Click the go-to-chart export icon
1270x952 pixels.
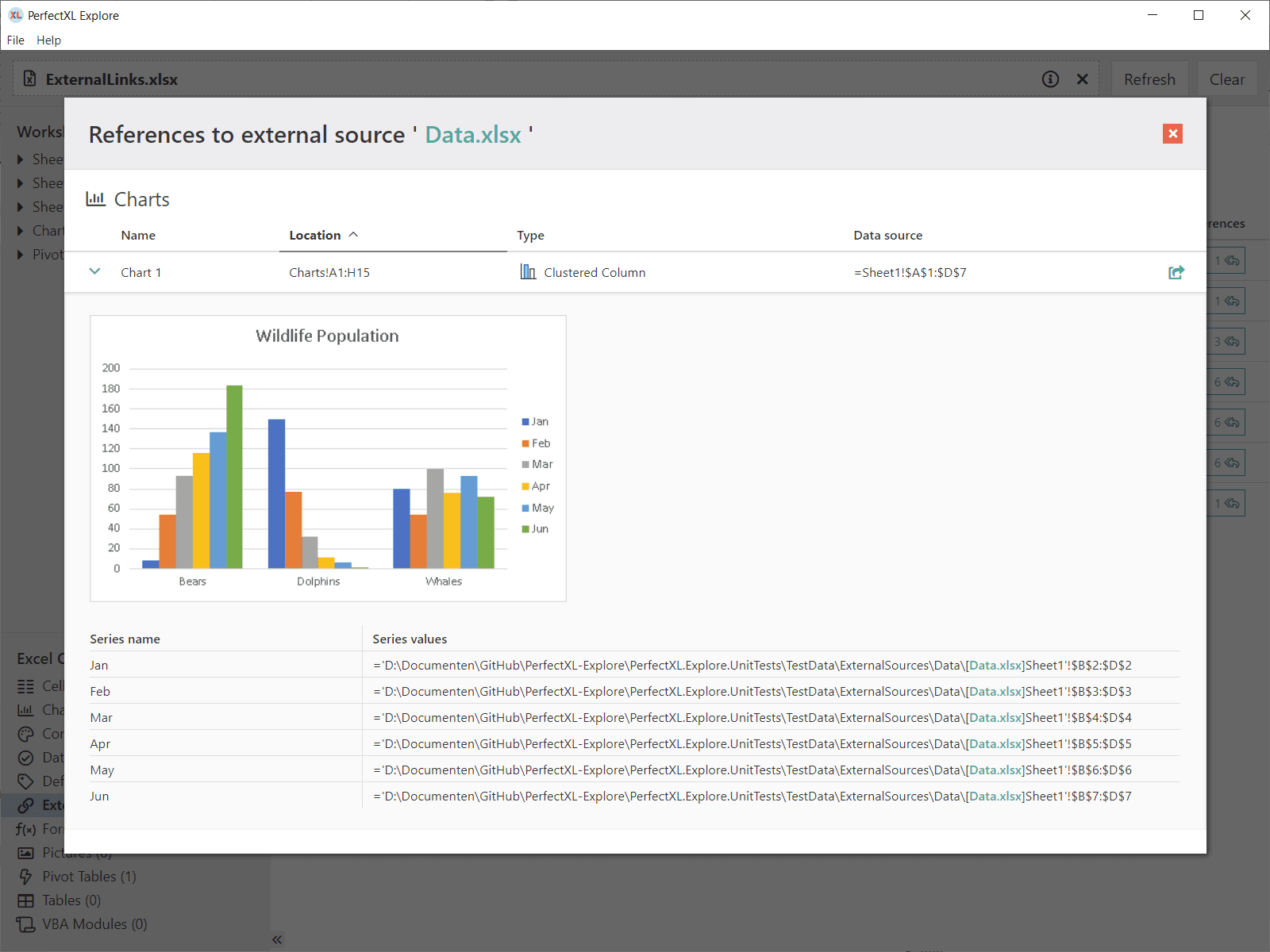pos(1176,272)
